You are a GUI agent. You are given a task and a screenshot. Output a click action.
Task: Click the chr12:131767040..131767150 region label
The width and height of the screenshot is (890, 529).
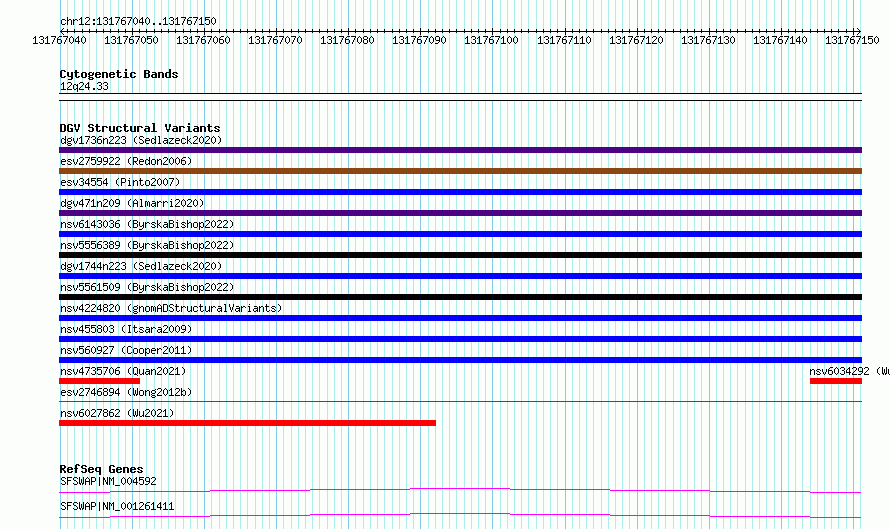pyautogui.click(x=138, y=21)
